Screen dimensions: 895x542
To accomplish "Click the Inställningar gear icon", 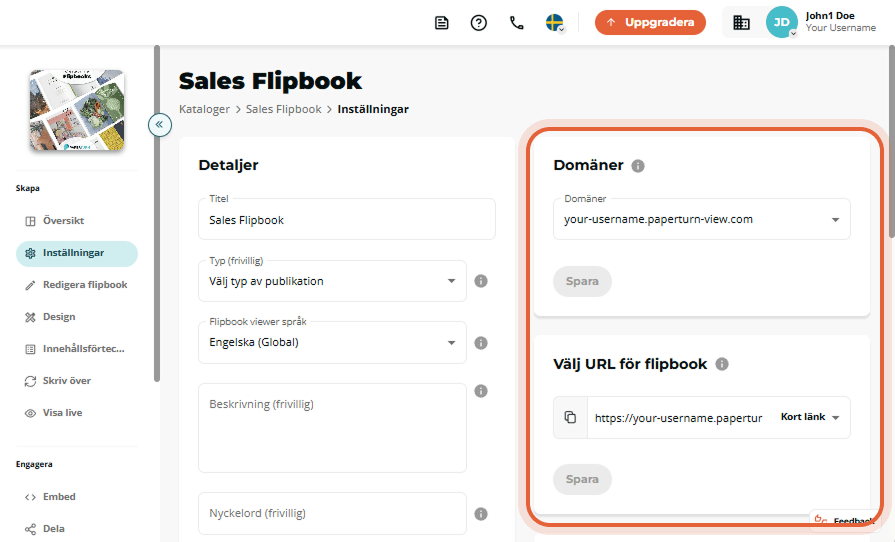I will pos(30,253).
